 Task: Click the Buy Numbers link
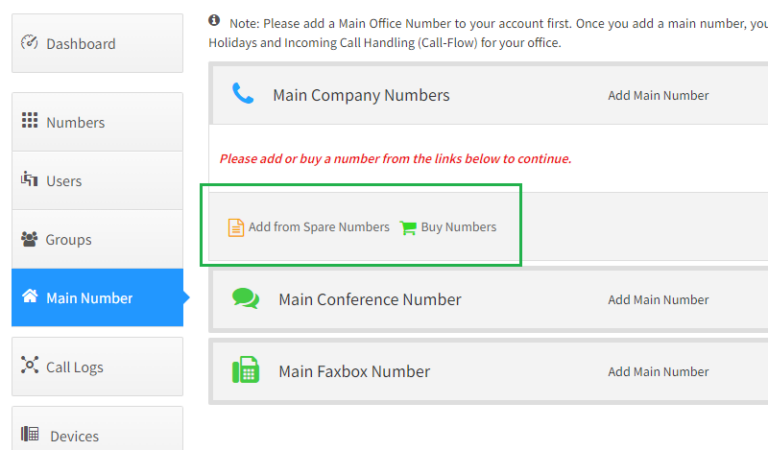458,227
